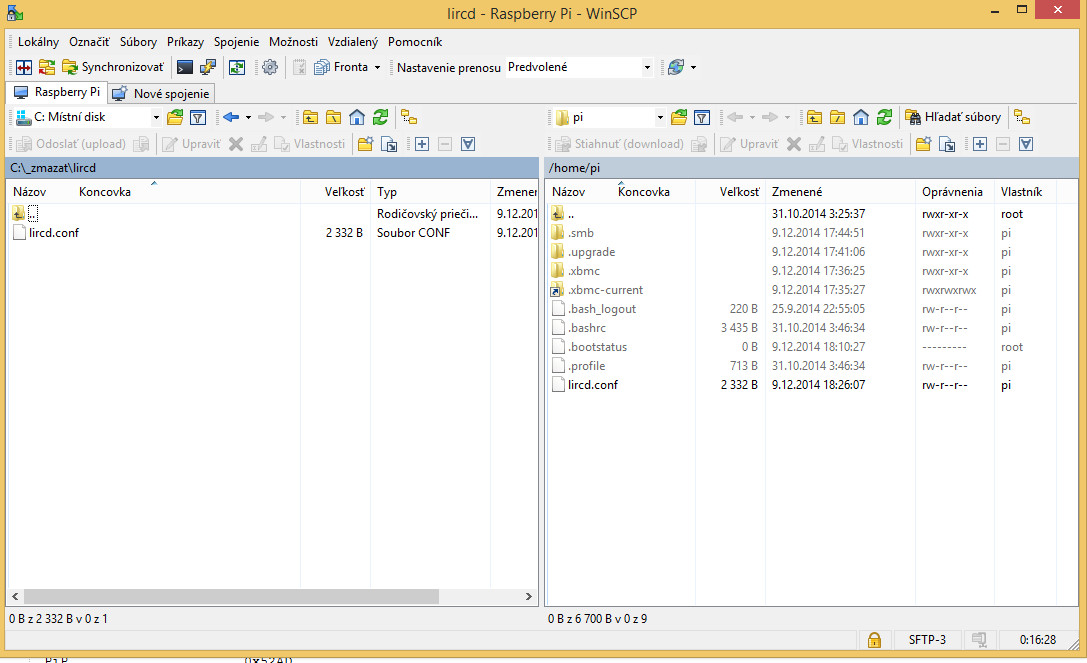This screenshot has width=1087, height=663.
Task: Click the SFTP-3 protocol status
Action: [927, 639]
